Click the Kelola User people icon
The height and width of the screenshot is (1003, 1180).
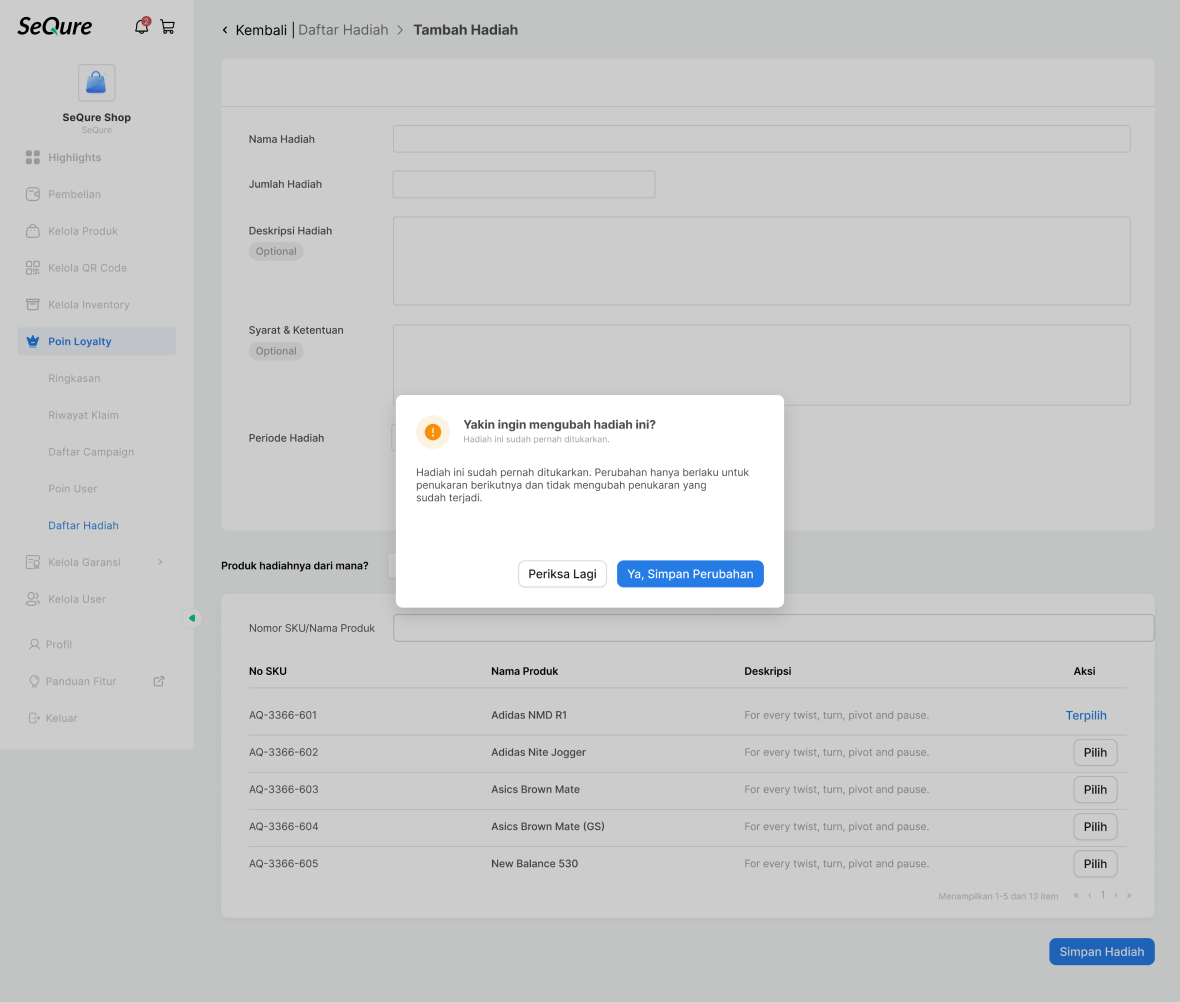pyautogui.click(x=32, y=599)
